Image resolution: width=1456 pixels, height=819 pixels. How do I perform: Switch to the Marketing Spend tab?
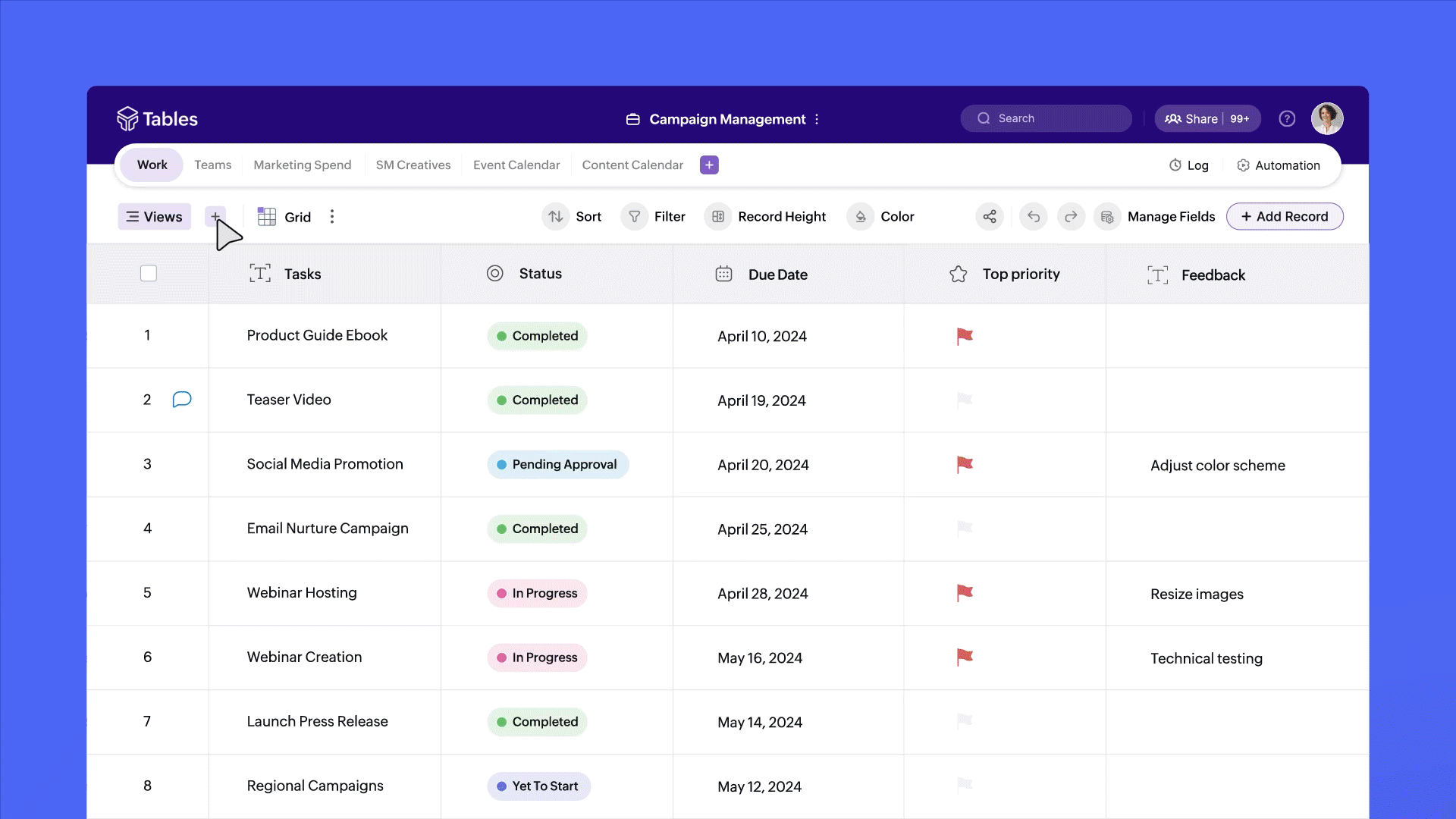click(x=302, y=165)
